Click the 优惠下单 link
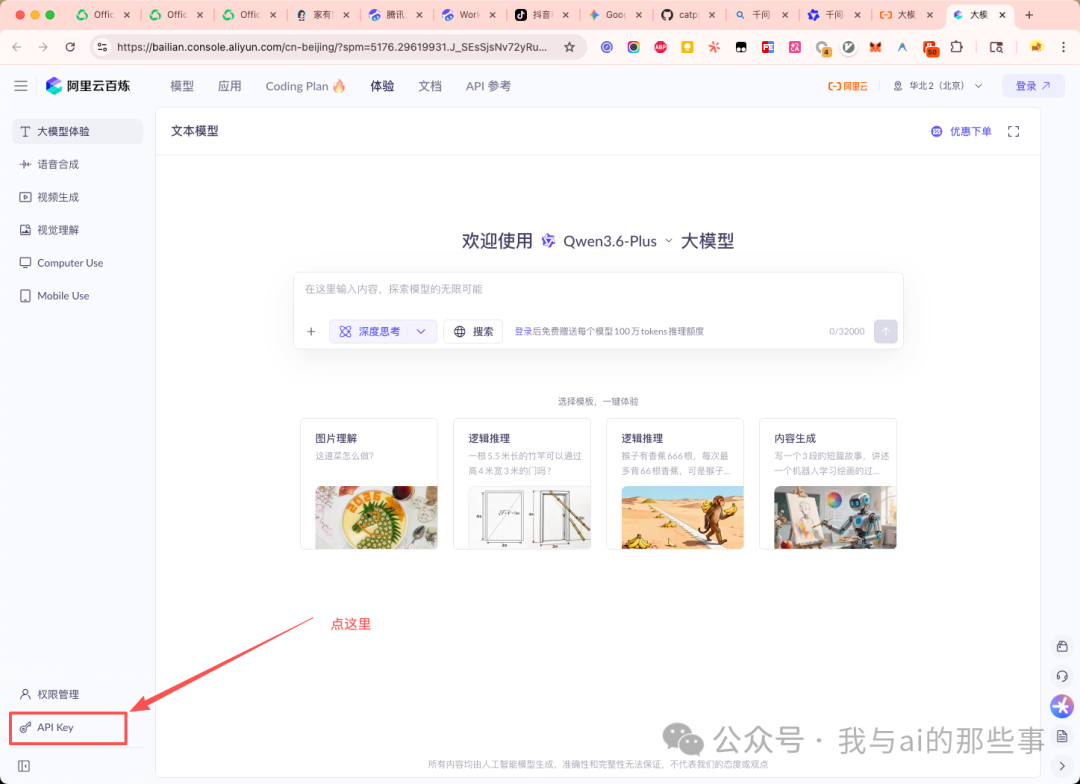The width and height of the screenshot is (1080, 784). tap(962, 132)
